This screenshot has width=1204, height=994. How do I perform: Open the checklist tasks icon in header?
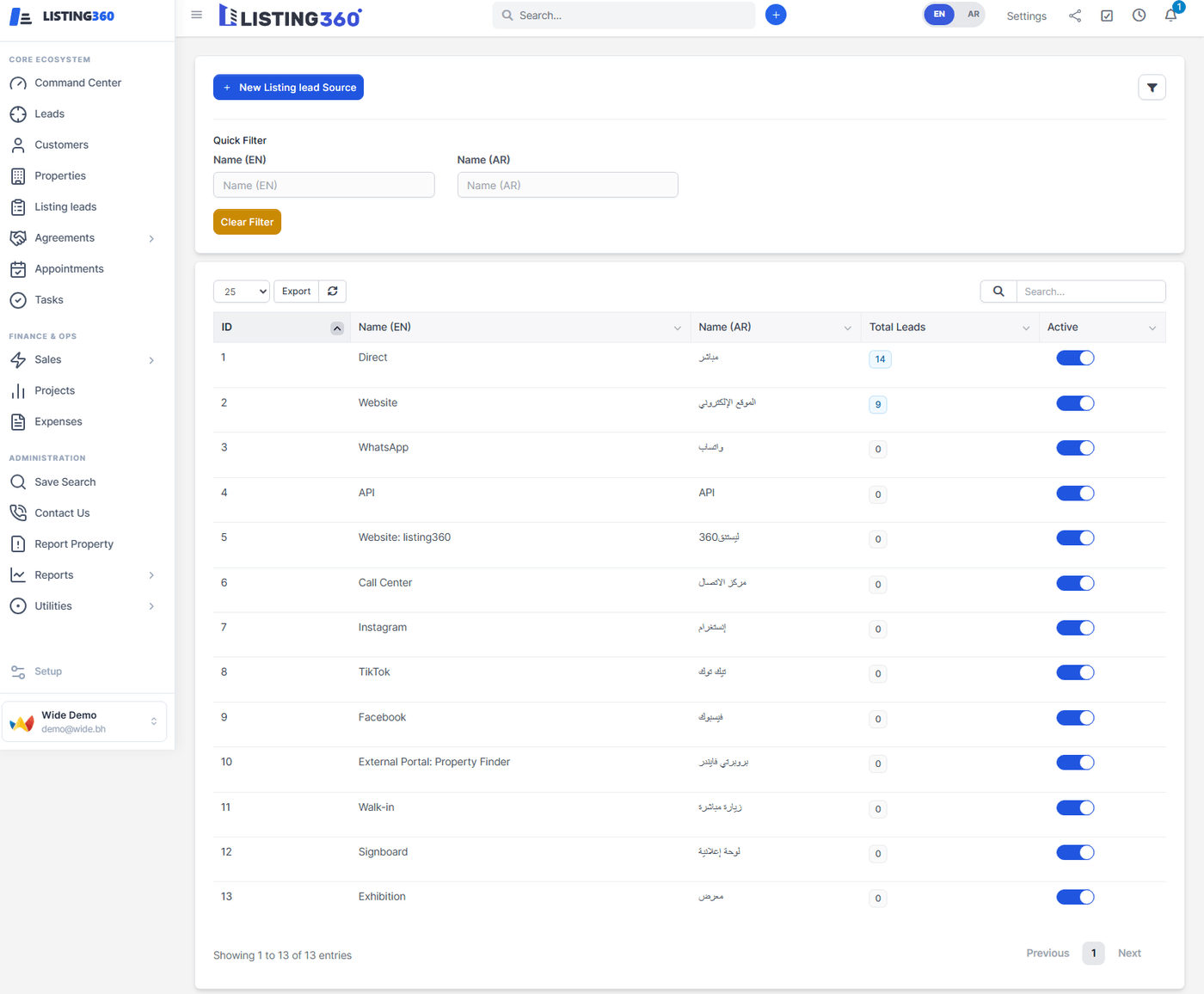(1107, 15)
